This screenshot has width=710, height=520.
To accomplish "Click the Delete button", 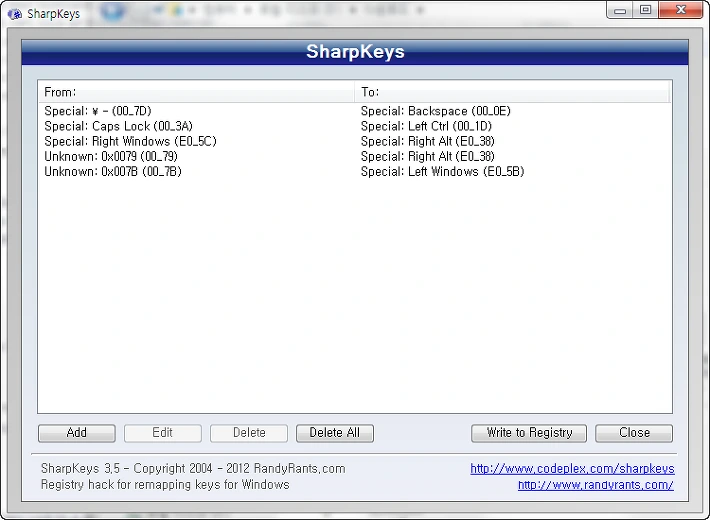I will tap(249, 433).
